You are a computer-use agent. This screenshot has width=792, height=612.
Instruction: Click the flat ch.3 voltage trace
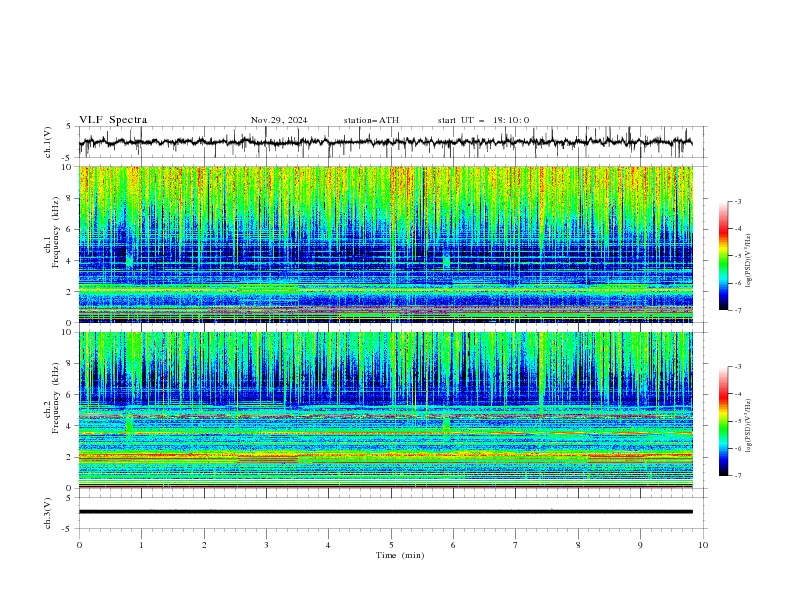[x=386, y=512]
